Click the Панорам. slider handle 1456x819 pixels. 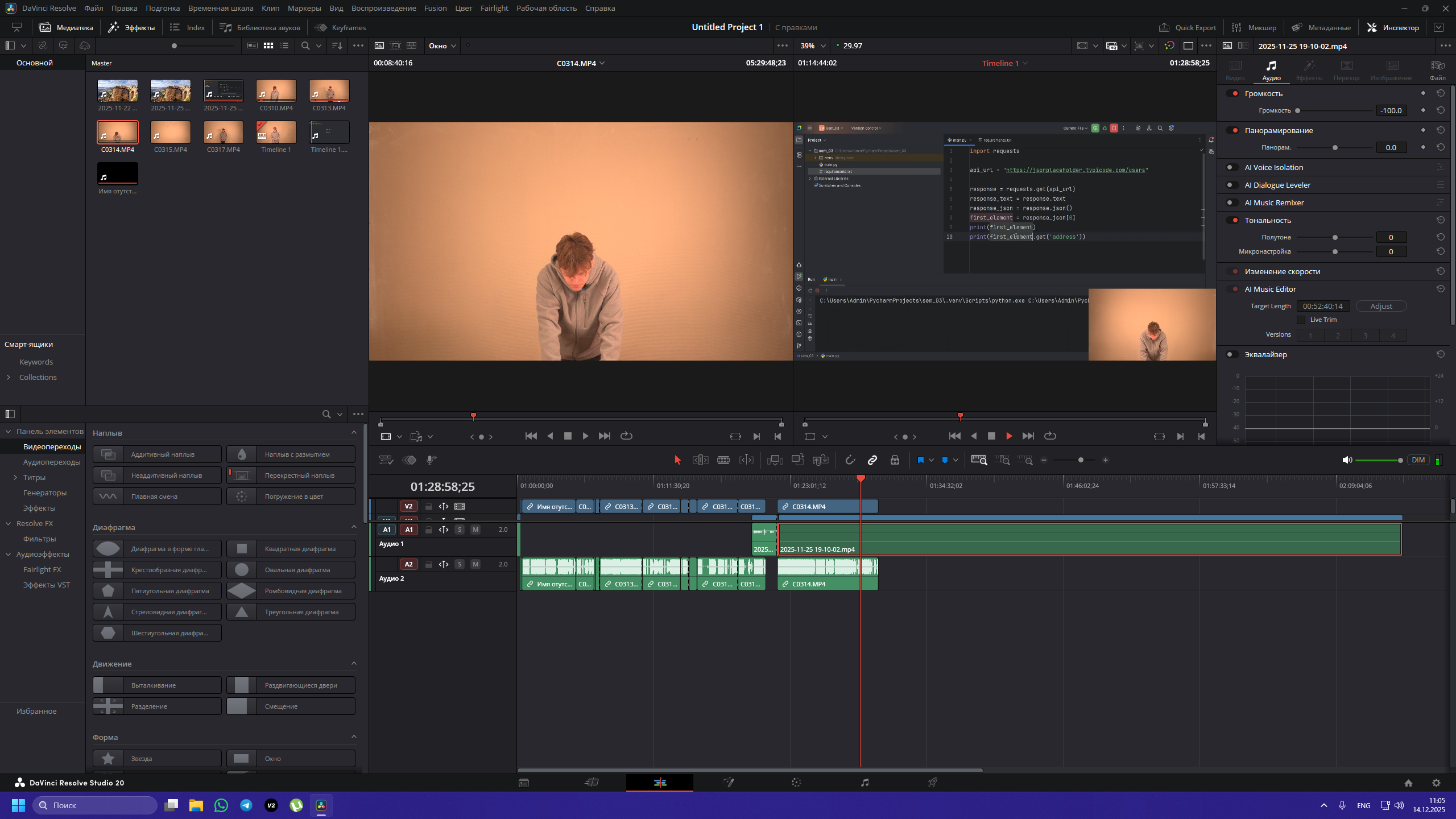pyautogui.click(x=1335, y=148)
